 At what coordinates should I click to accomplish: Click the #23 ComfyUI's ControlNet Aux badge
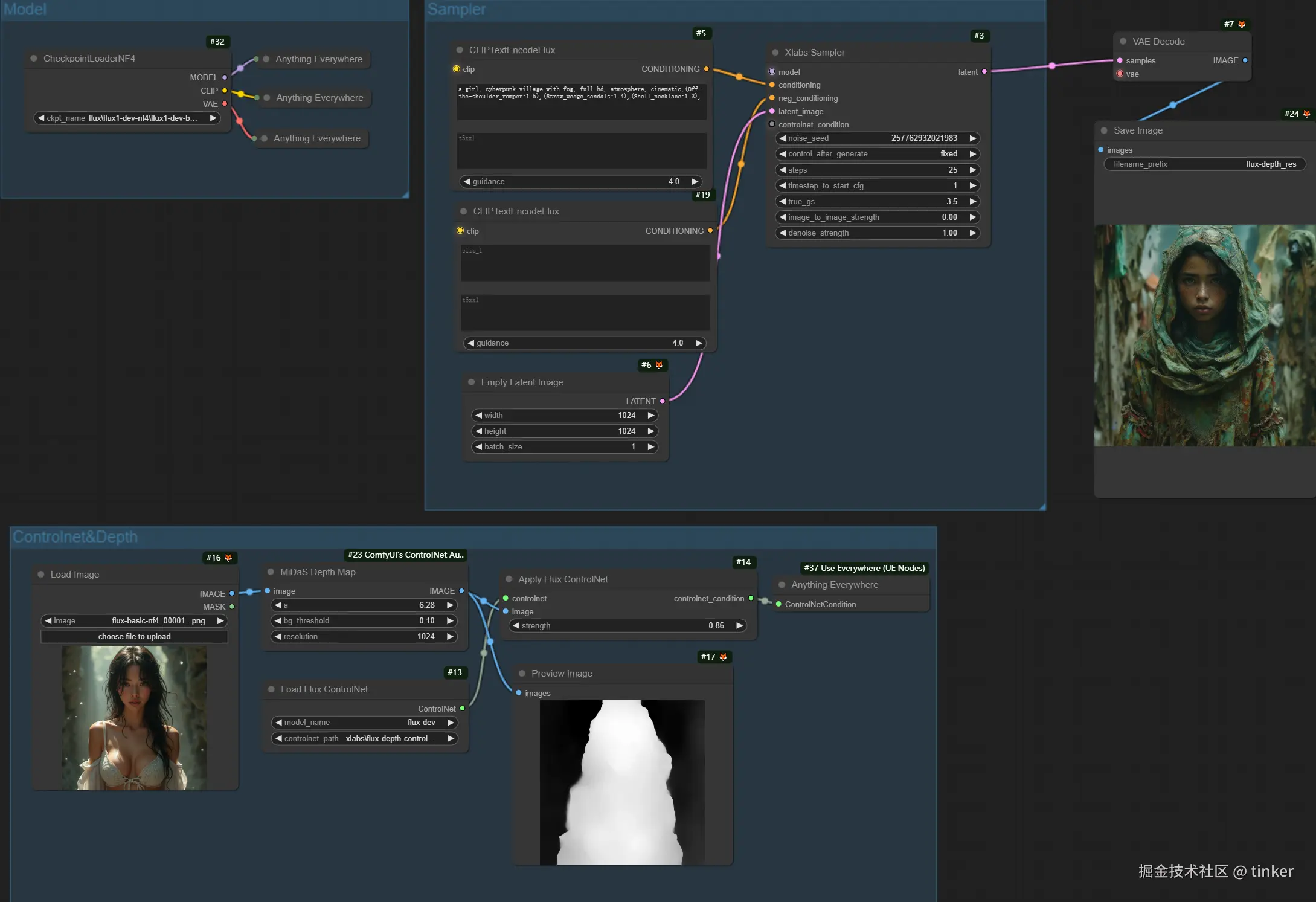coord(405,555)
